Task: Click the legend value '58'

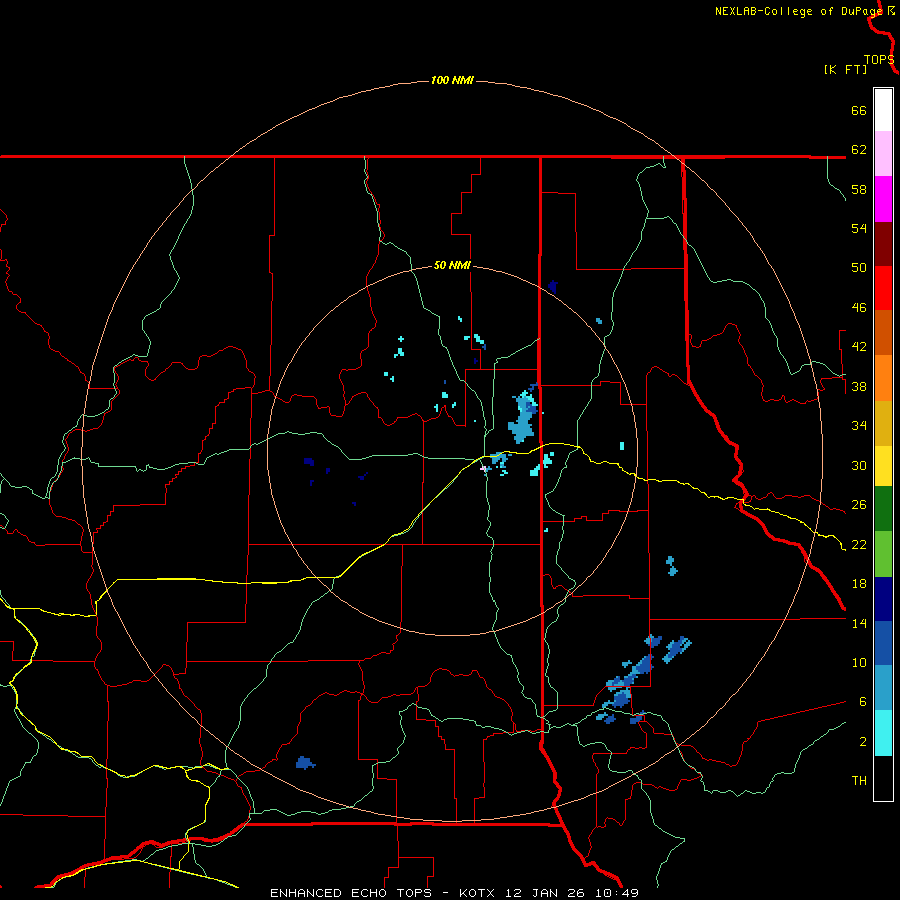Action: (x=859, y=189)
